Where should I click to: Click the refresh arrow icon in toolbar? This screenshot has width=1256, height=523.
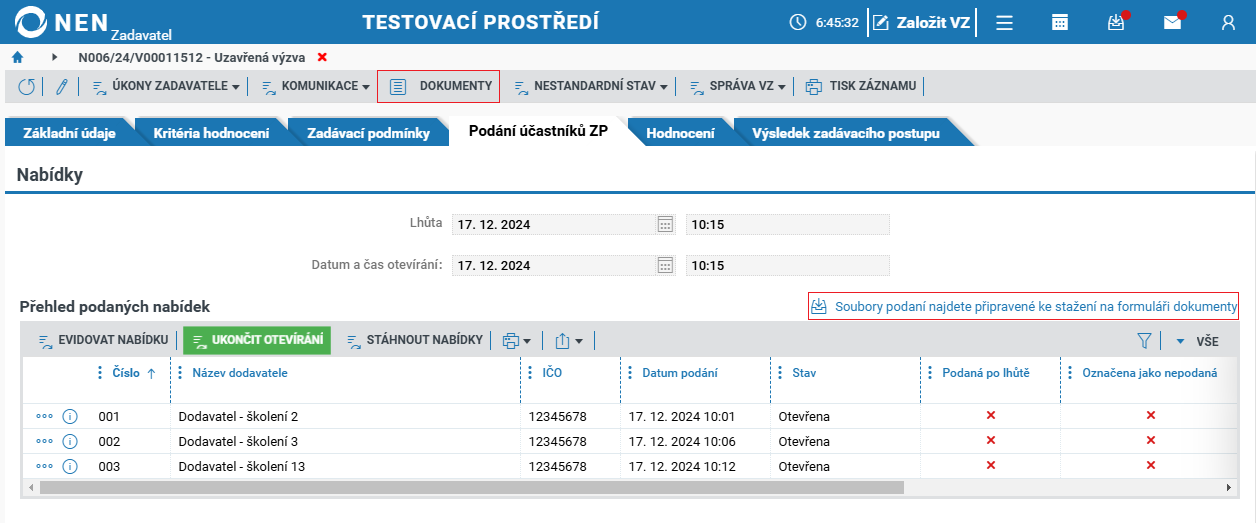click(x=26, y=87)
